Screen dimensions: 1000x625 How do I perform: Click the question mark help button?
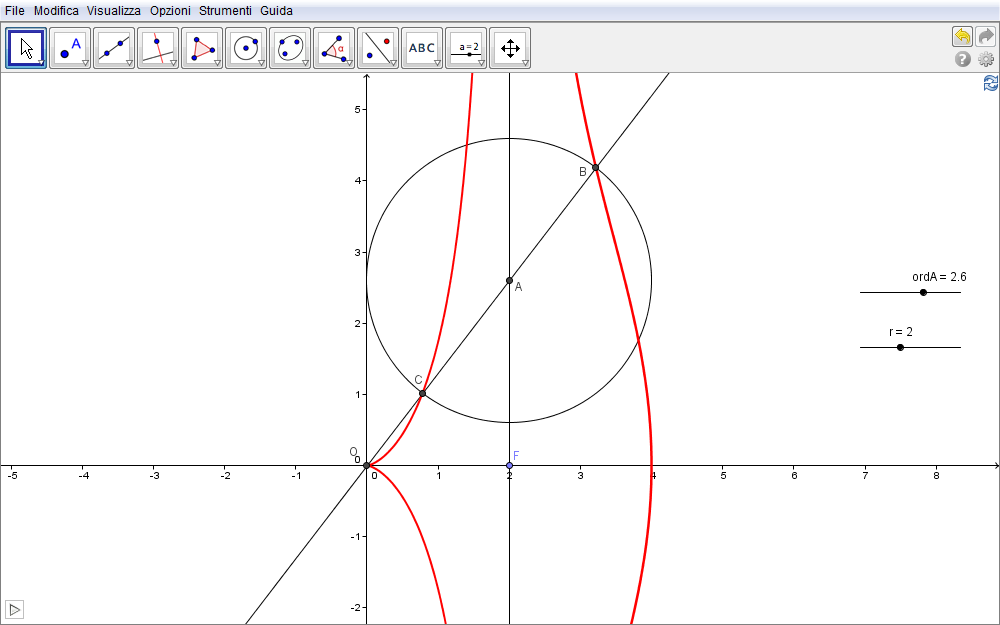pos(963,60)
